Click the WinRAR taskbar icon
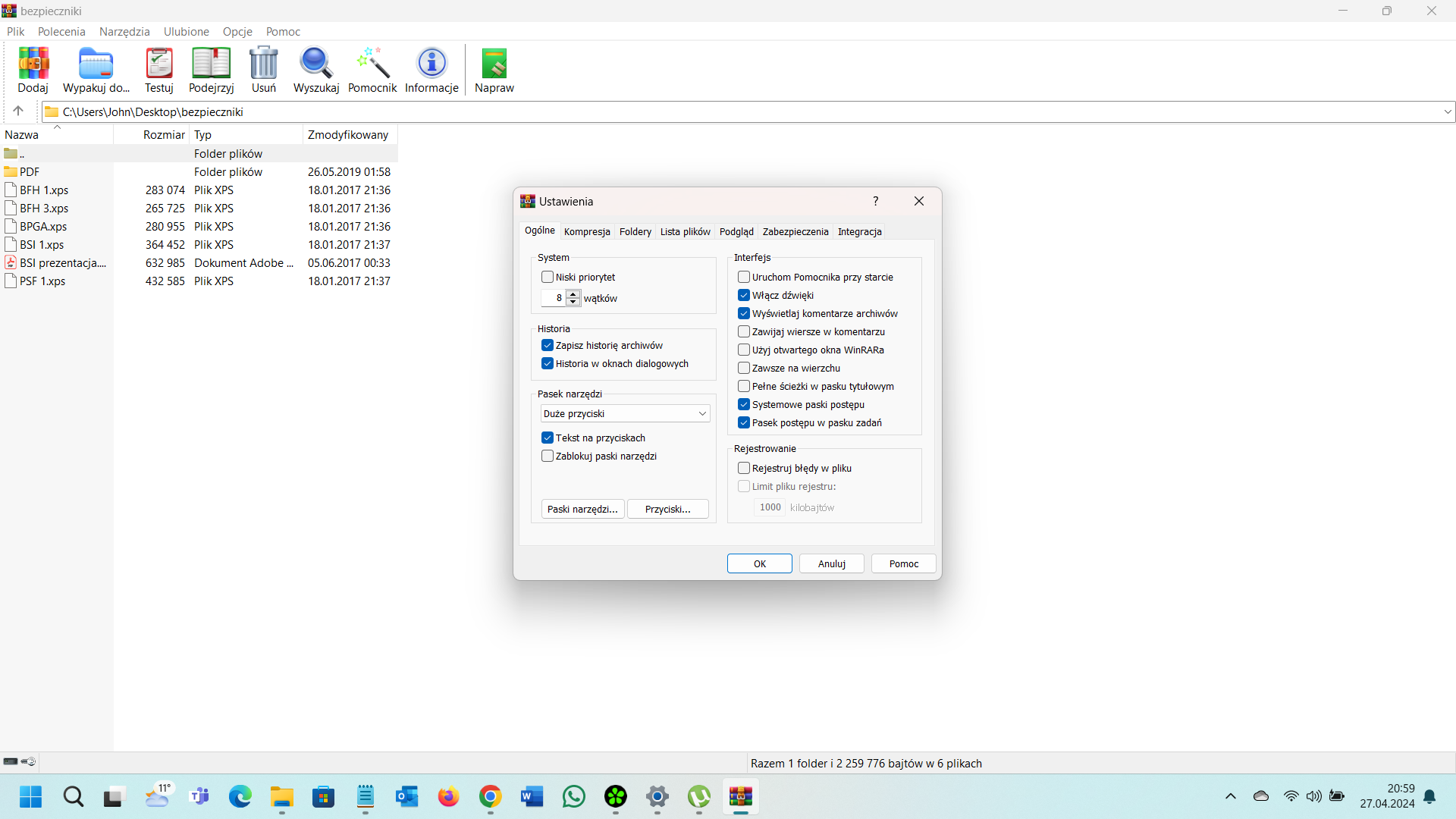Screen dimensions: 1456x819 click(741, 796)
